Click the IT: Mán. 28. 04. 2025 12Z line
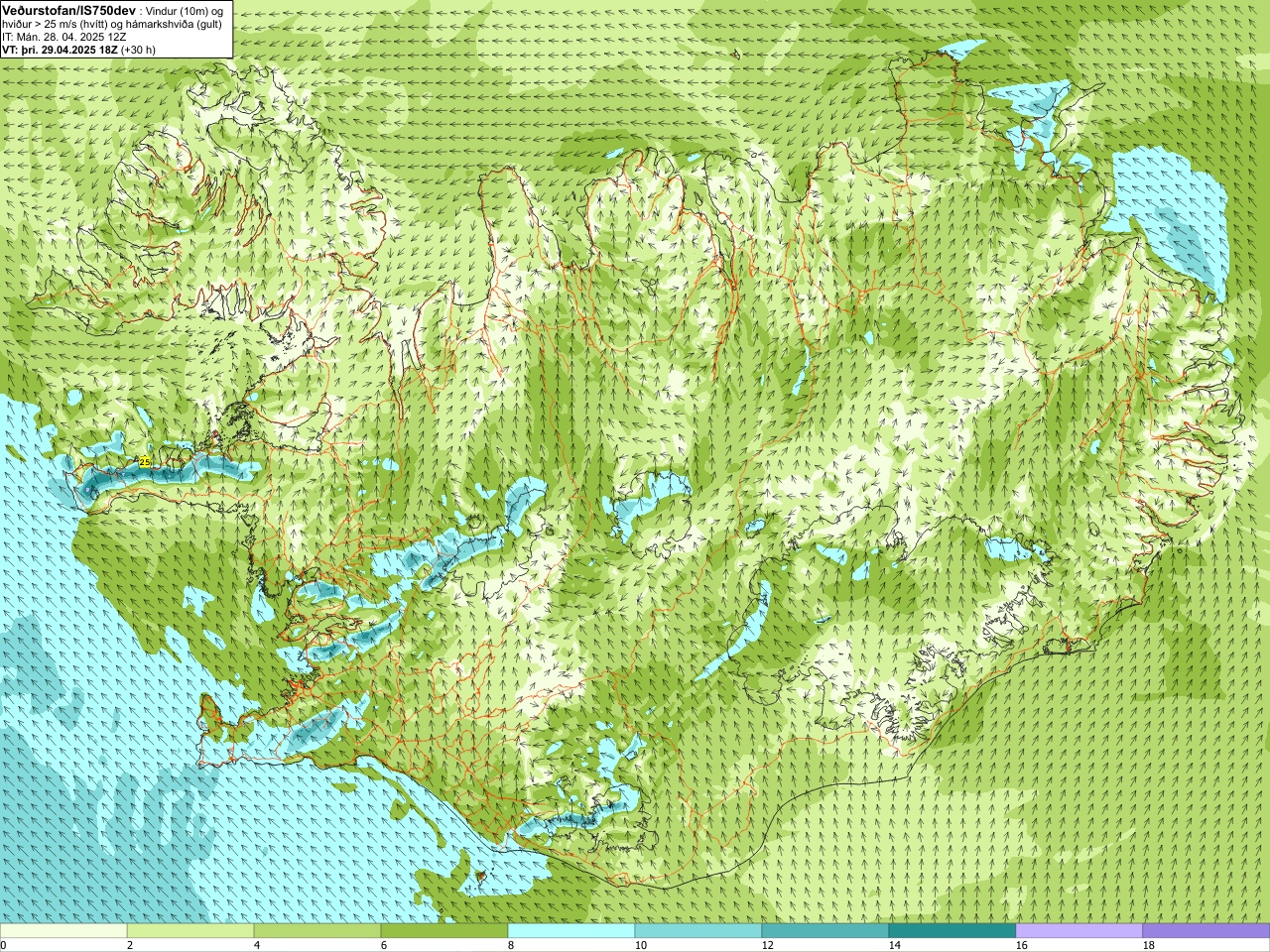The image size is (1270, 952). coord(64,37)
